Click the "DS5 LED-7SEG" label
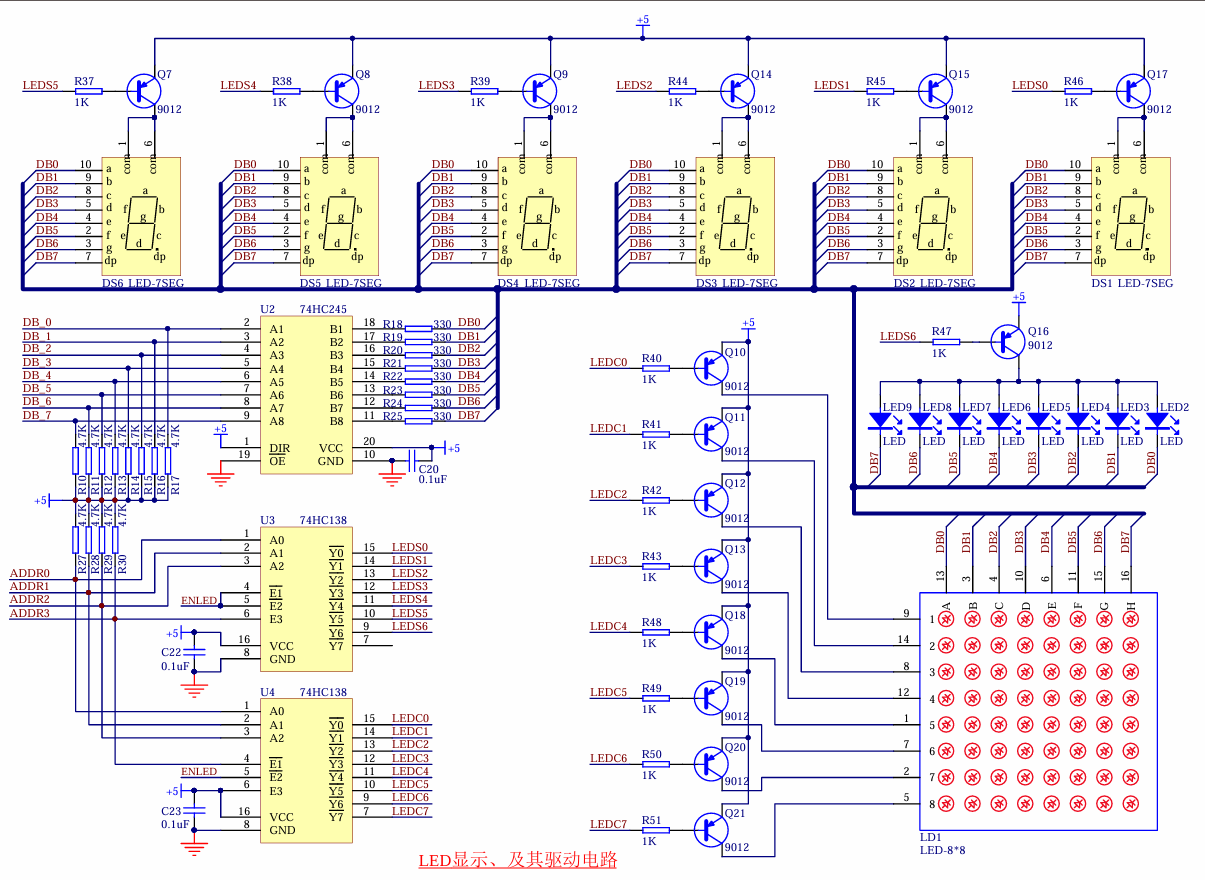This screenshot has width=1205, height=880. [340, 284]
